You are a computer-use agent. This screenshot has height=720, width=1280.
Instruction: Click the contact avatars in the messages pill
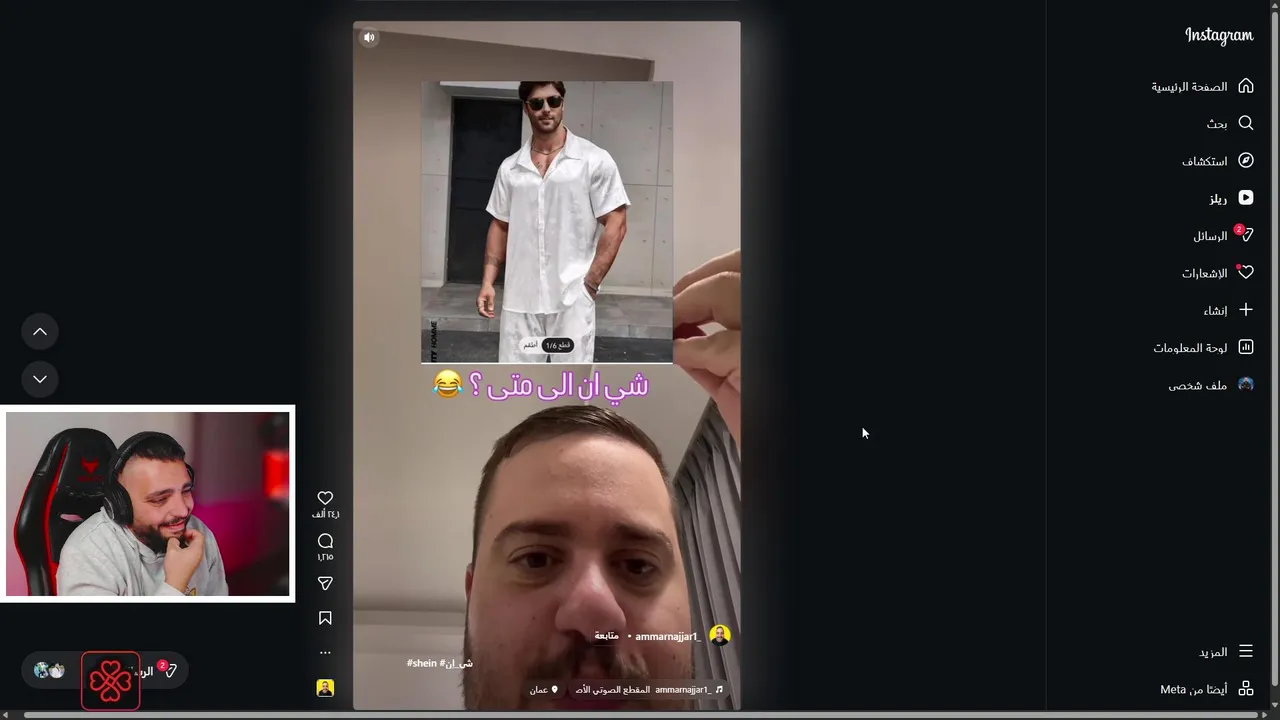pos(49,671)
